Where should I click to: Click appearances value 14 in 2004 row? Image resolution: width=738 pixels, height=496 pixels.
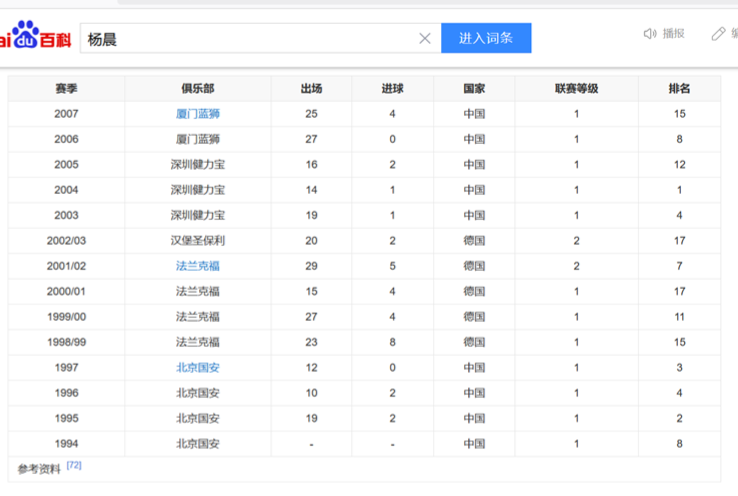[312, 190]
